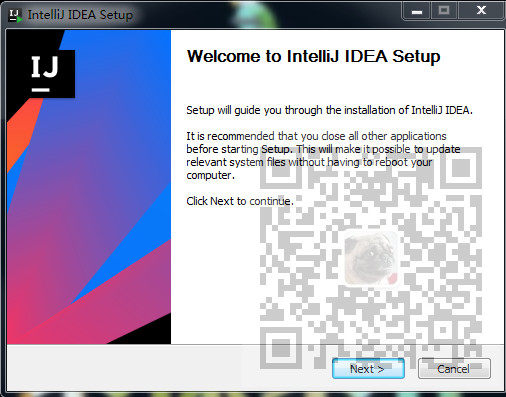Close the Setup window
The image size is (506, 397).
481,11
